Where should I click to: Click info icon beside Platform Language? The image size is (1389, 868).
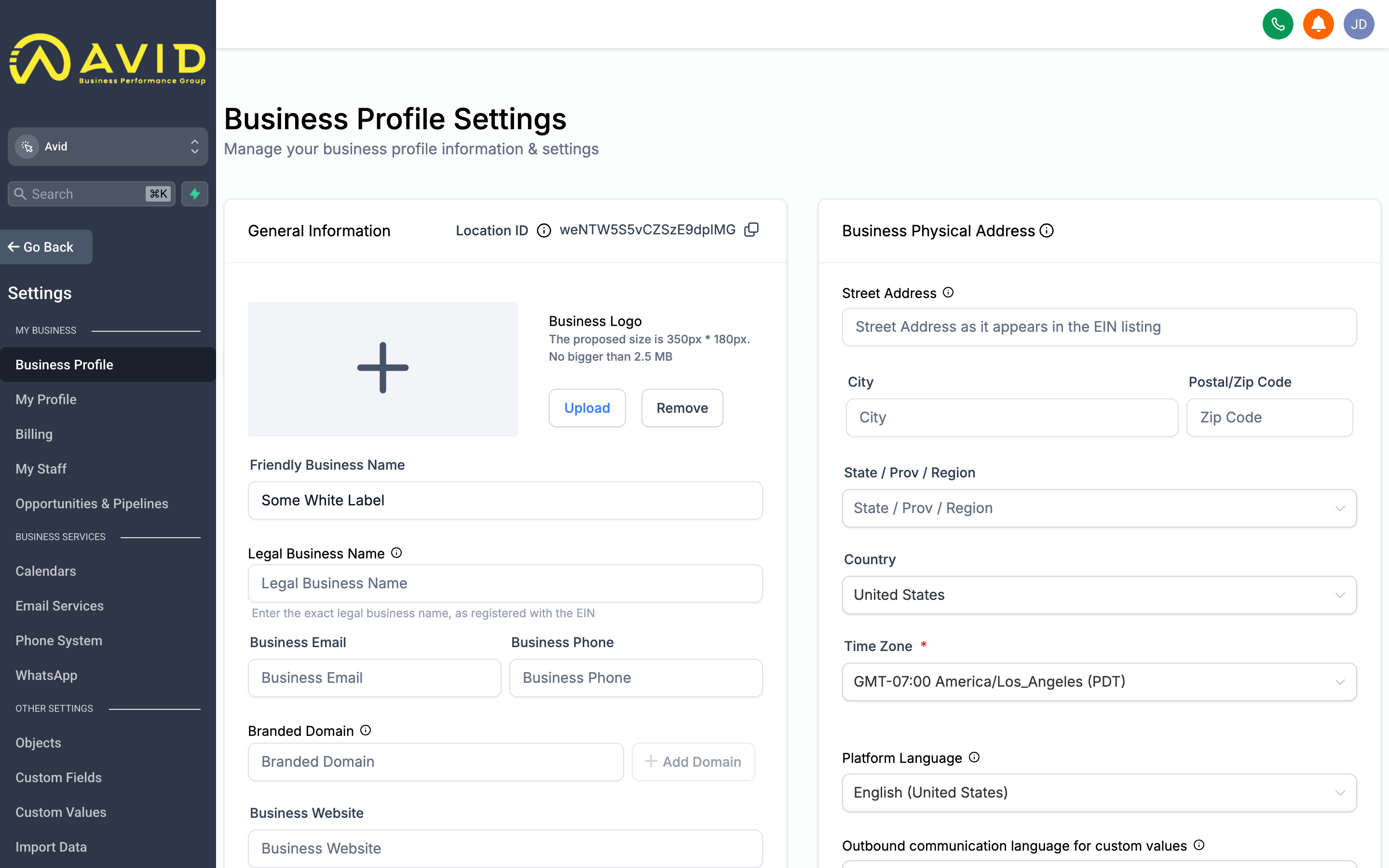[x=974, y=757]
